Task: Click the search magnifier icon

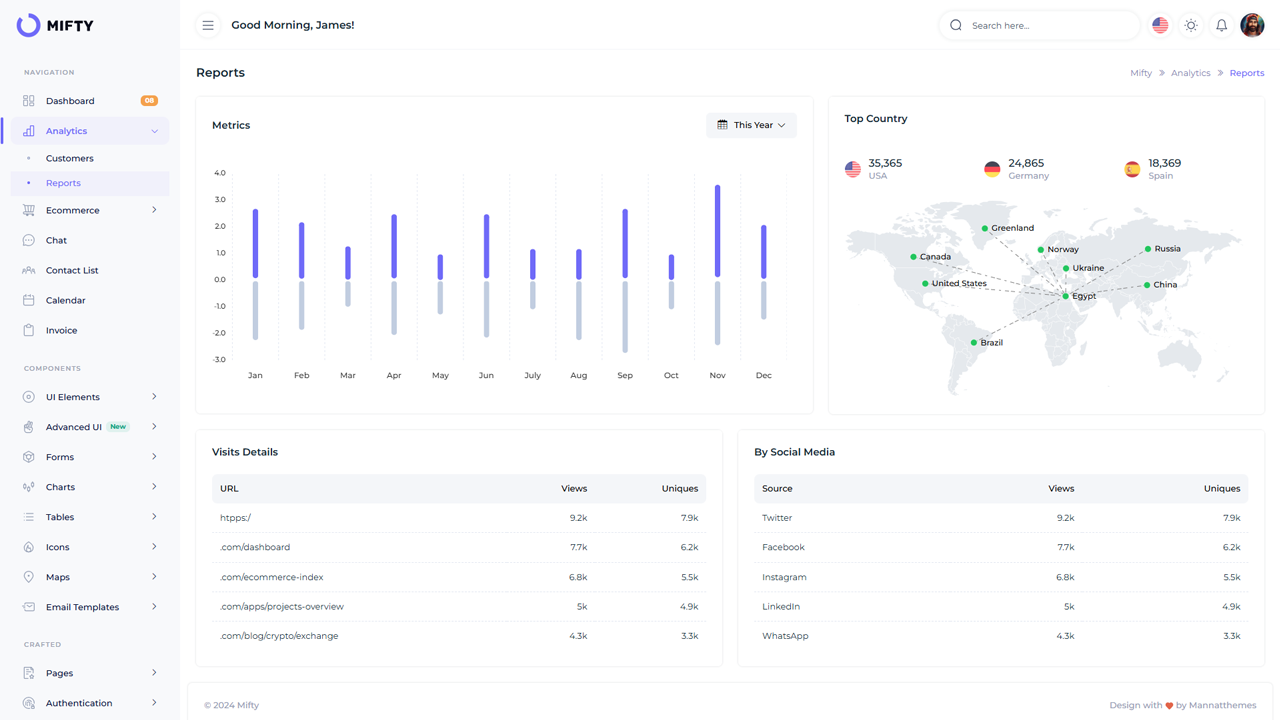Action: [x=955, y=25]
